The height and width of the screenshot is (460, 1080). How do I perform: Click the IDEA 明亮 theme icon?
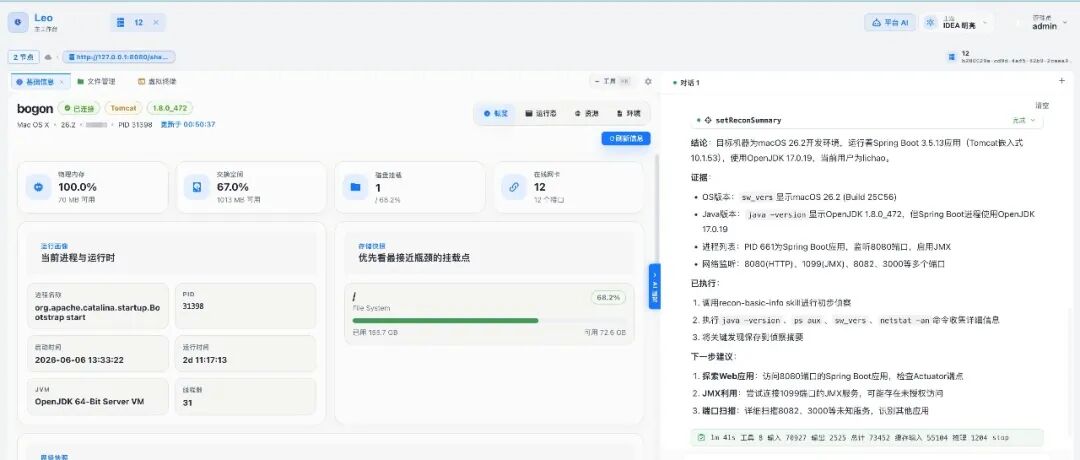pos(931,23)
